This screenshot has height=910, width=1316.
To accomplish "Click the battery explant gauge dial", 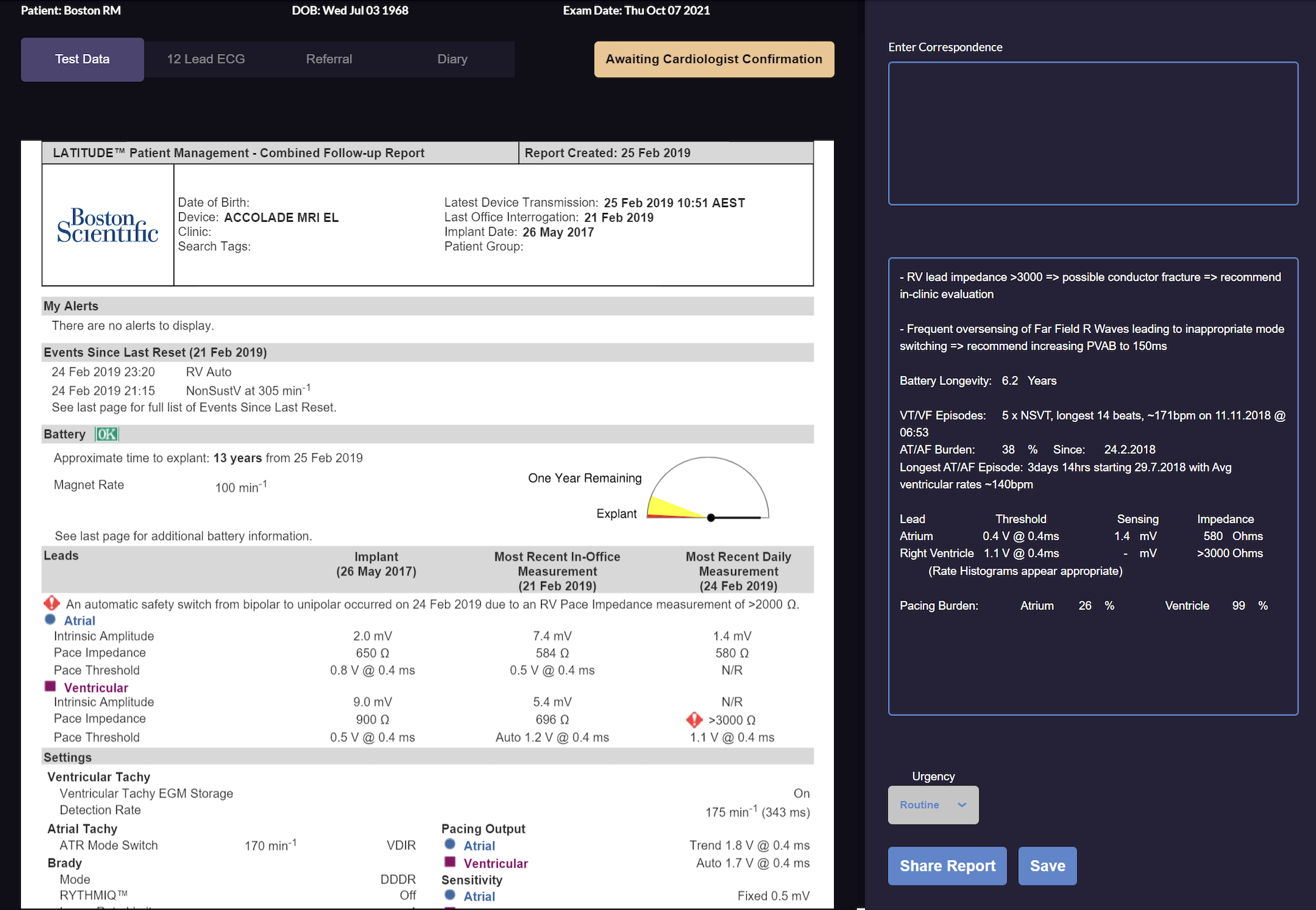I will (708, 488).
